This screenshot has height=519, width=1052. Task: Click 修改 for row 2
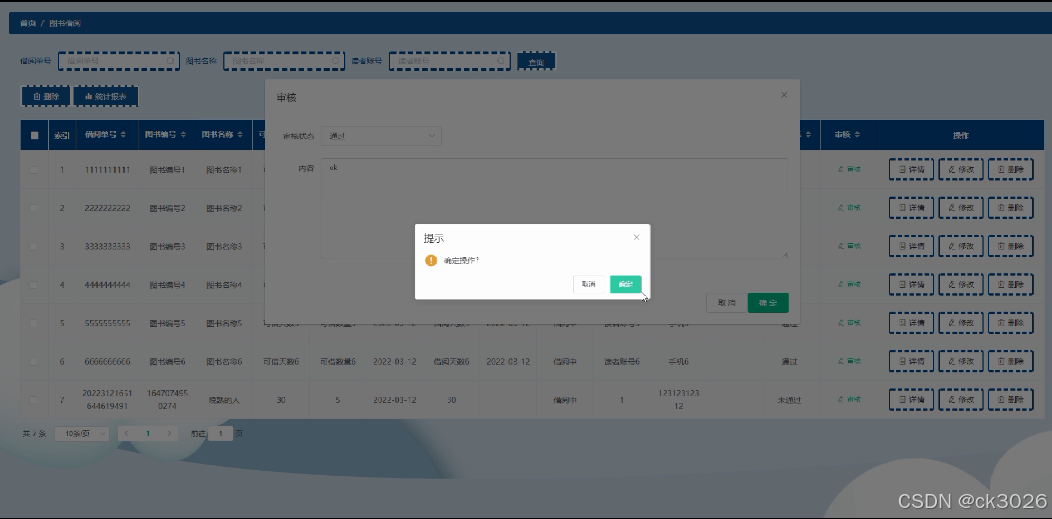961,208
